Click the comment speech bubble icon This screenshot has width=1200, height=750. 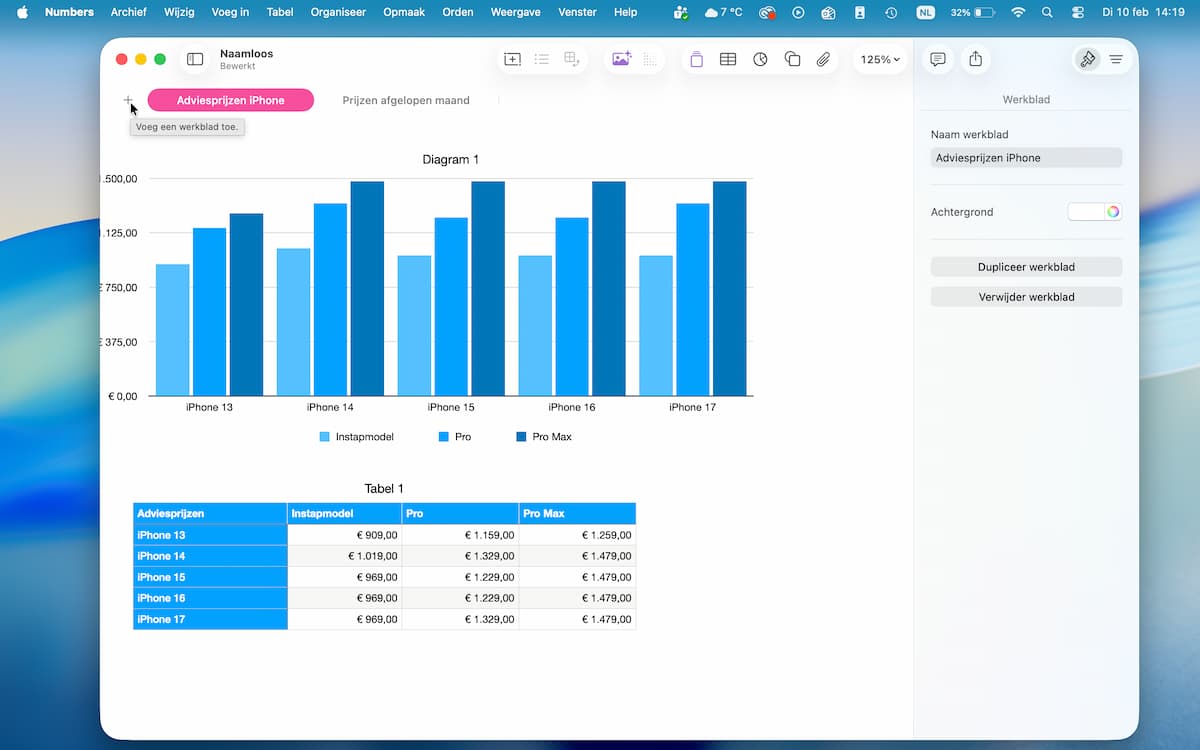coord(937,60)
